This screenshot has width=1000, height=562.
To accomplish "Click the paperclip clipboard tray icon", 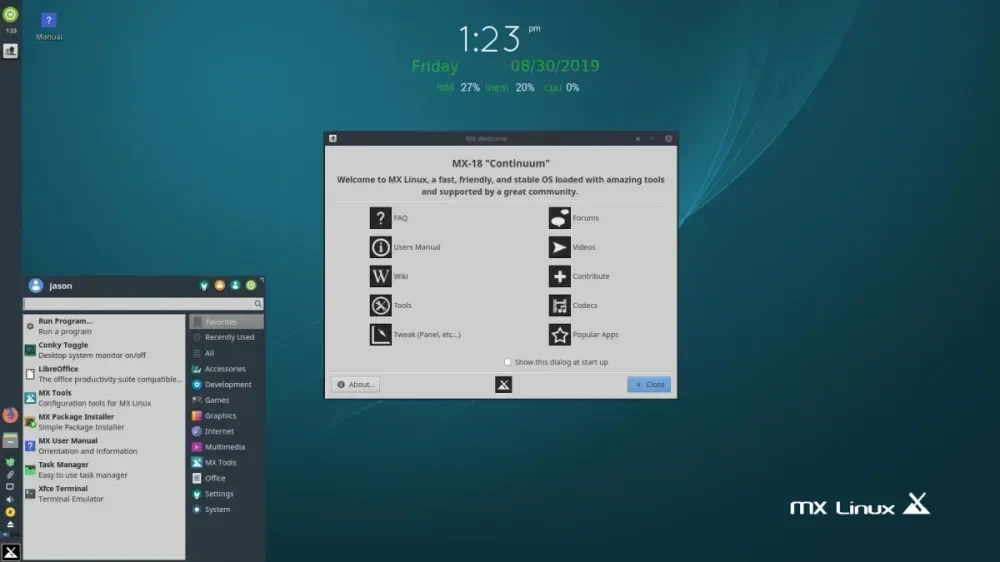I will (10, 475).
